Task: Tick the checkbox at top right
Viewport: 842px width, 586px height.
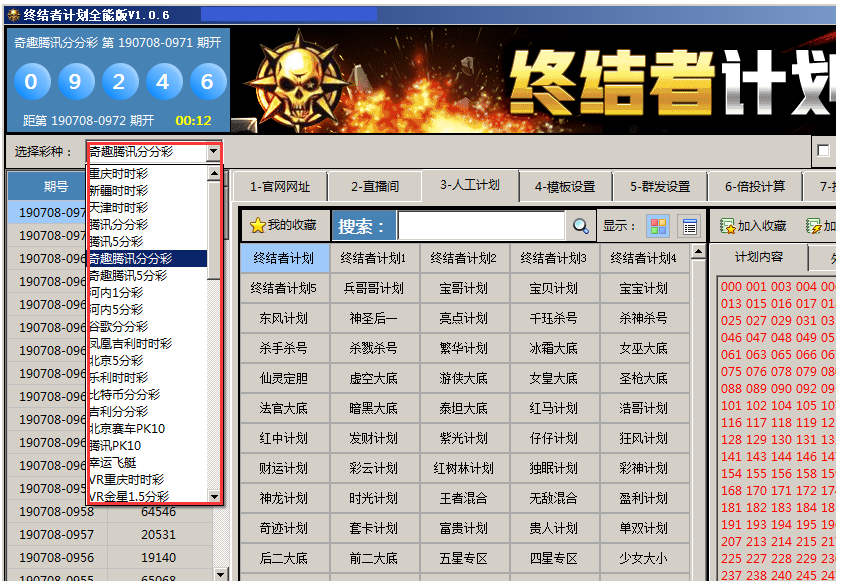Action: (823, 151)
